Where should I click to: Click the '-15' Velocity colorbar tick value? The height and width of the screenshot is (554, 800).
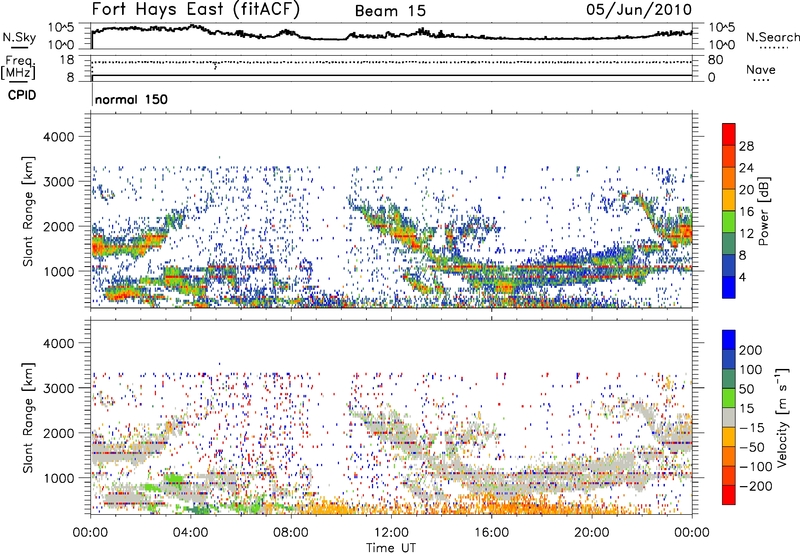click(x=752, y=428)
